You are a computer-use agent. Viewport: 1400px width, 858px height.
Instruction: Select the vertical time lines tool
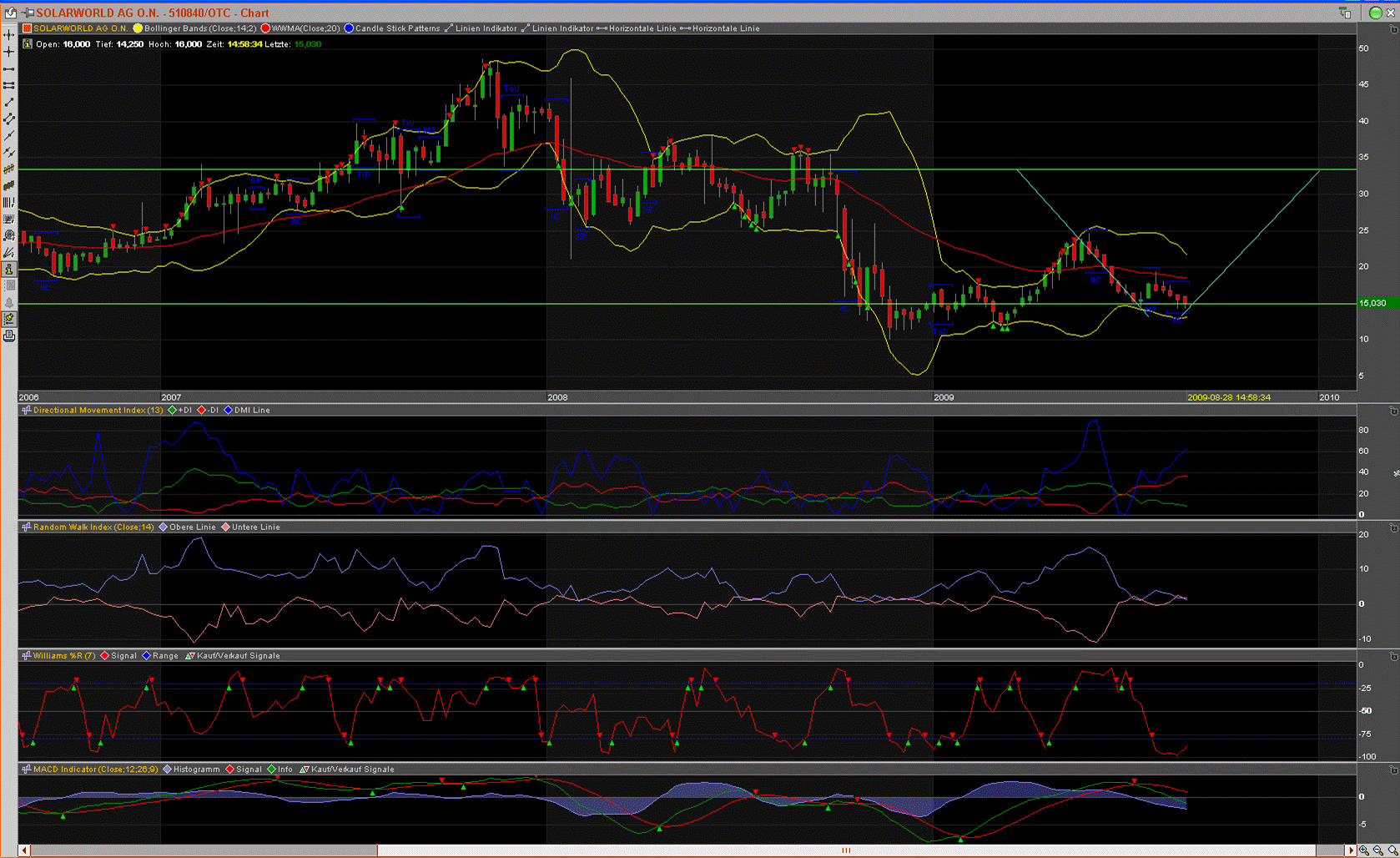pos(9,202)
